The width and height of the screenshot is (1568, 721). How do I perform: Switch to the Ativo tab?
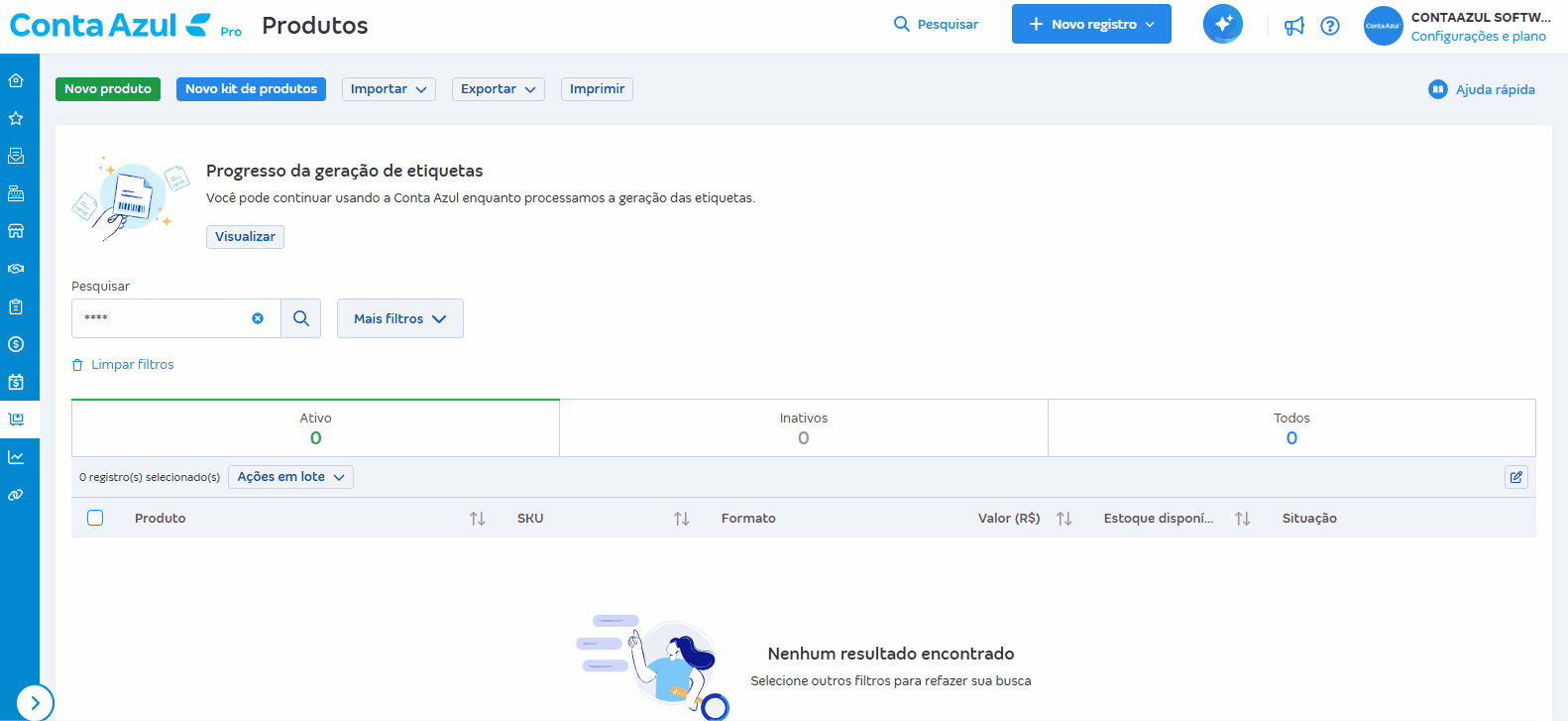(x=315, y=428)
